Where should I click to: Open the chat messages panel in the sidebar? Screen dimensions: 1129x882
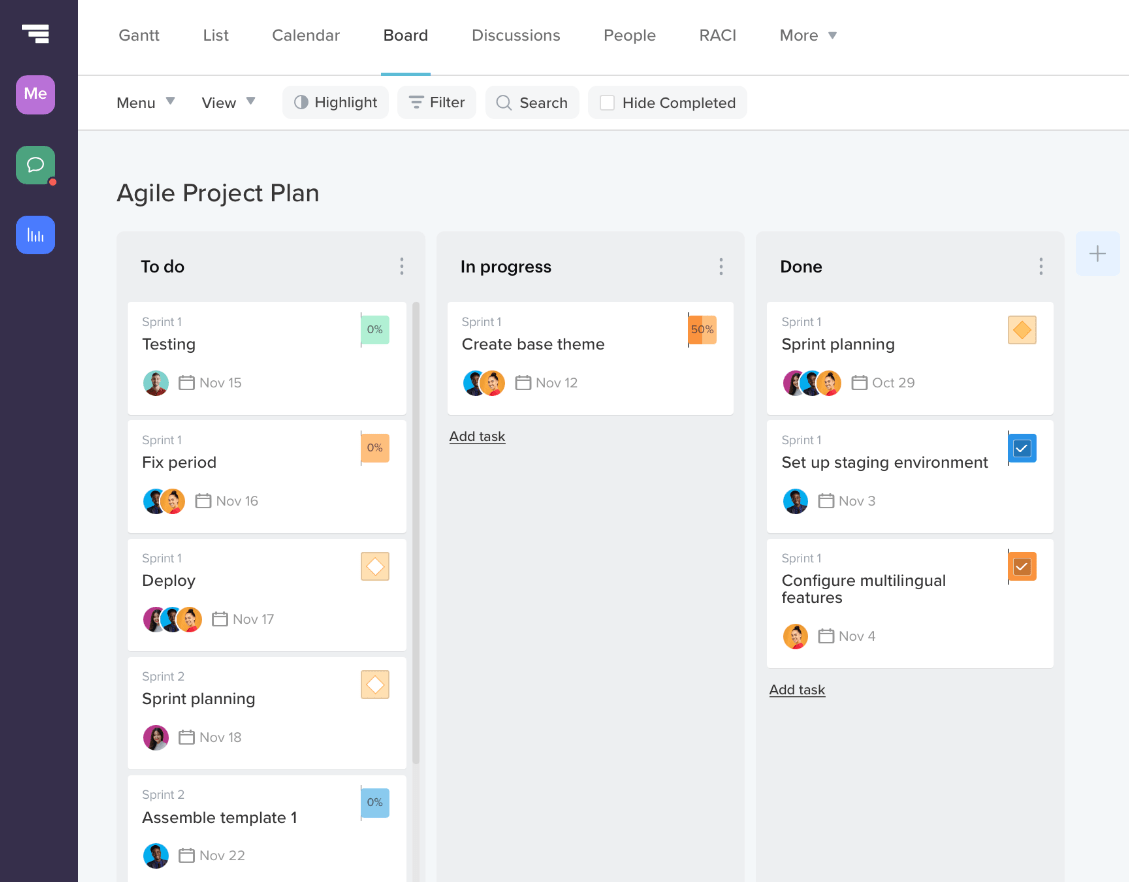(x=35, y=164)
